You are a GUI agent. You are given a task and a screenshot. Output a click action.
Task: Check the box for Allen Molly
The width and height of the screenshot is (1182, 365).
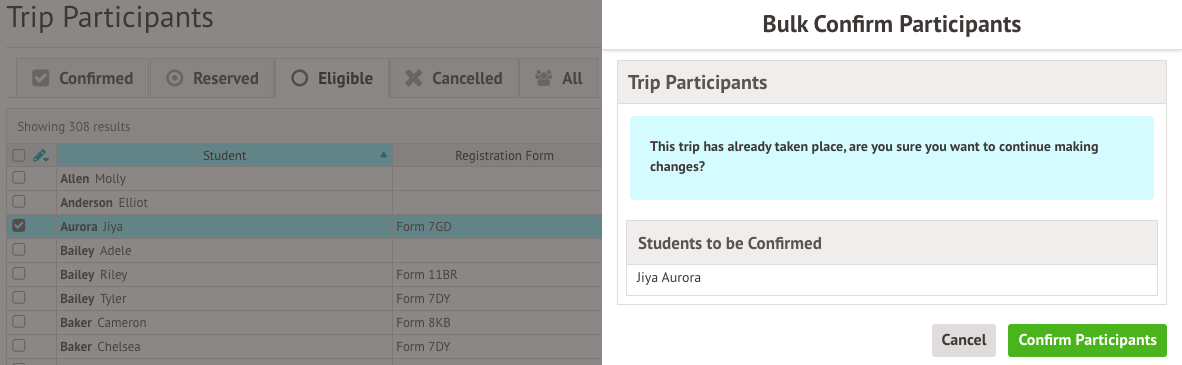click(x=19, y=178)
